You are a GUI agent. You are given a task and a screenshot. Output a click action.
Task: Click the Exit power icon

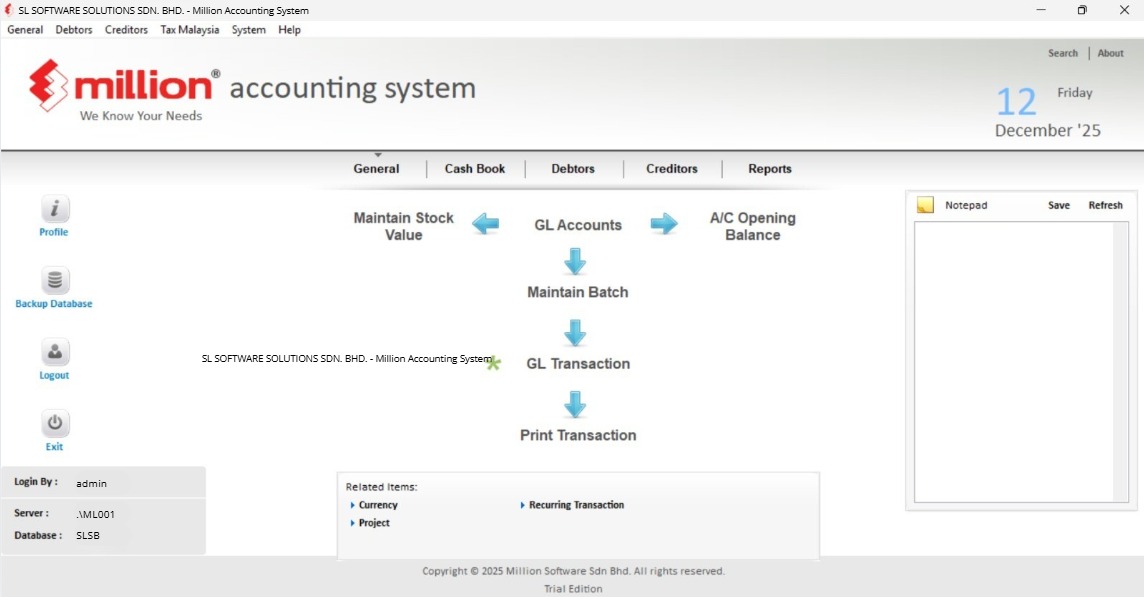pyautogui.click(x=54, y=421)
